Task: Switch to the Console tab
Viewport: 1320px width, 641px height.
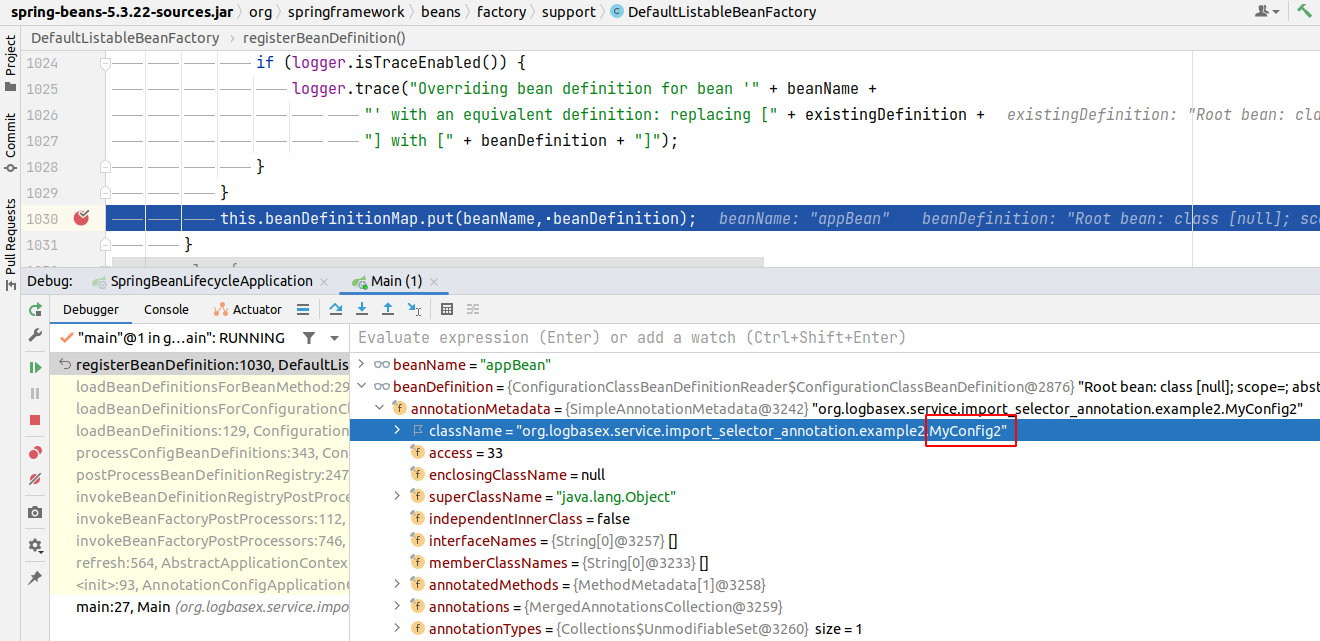Action: coord(165,309)
